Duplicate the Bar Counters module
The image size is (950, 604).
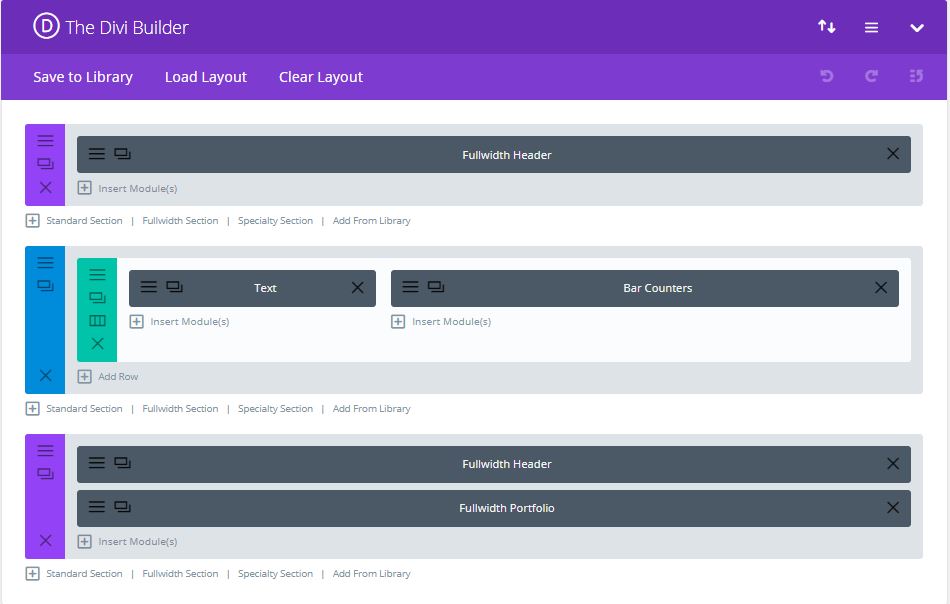[x=436, y=287]
